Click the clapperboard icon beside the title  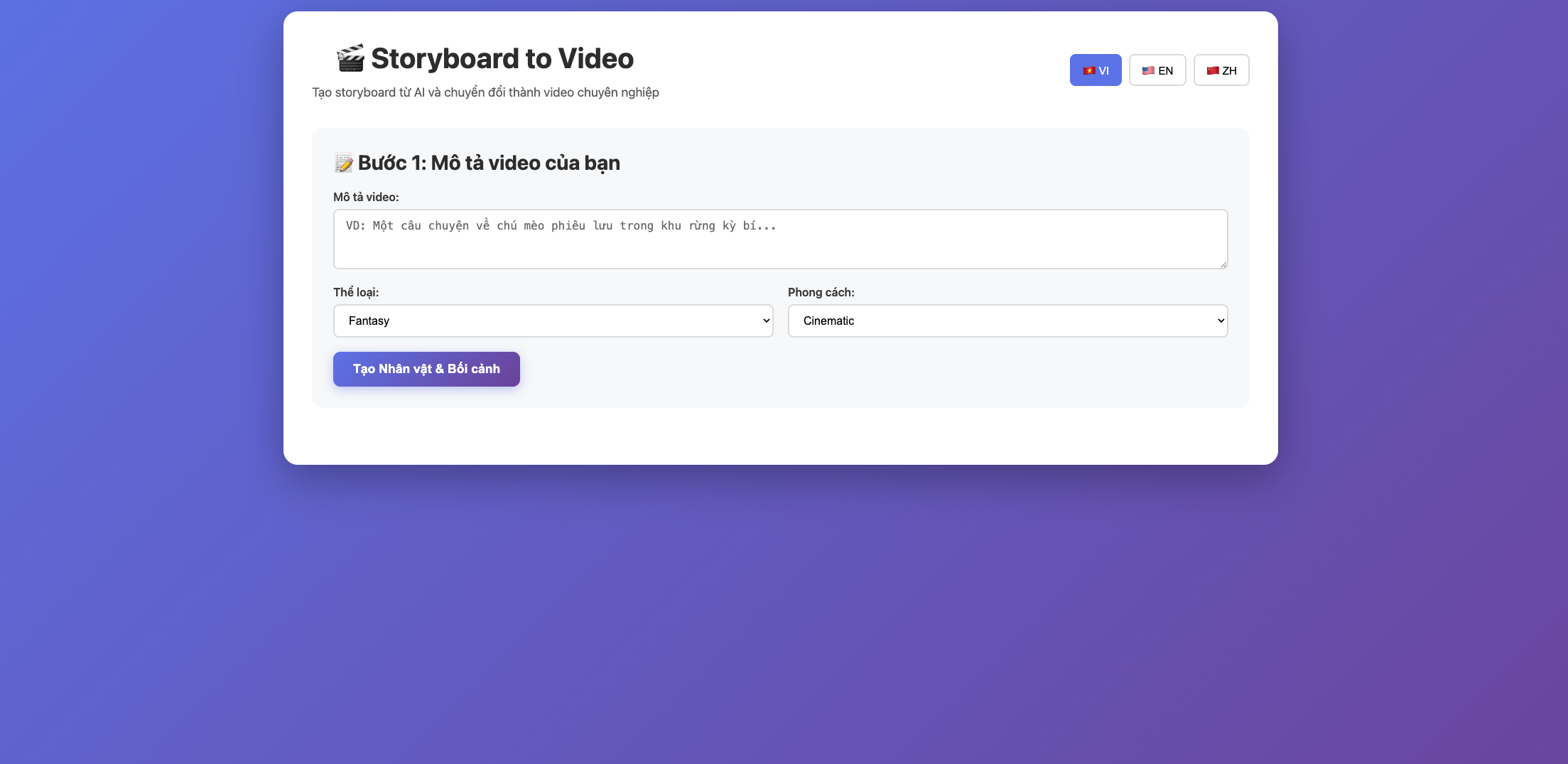pos(350,58)
